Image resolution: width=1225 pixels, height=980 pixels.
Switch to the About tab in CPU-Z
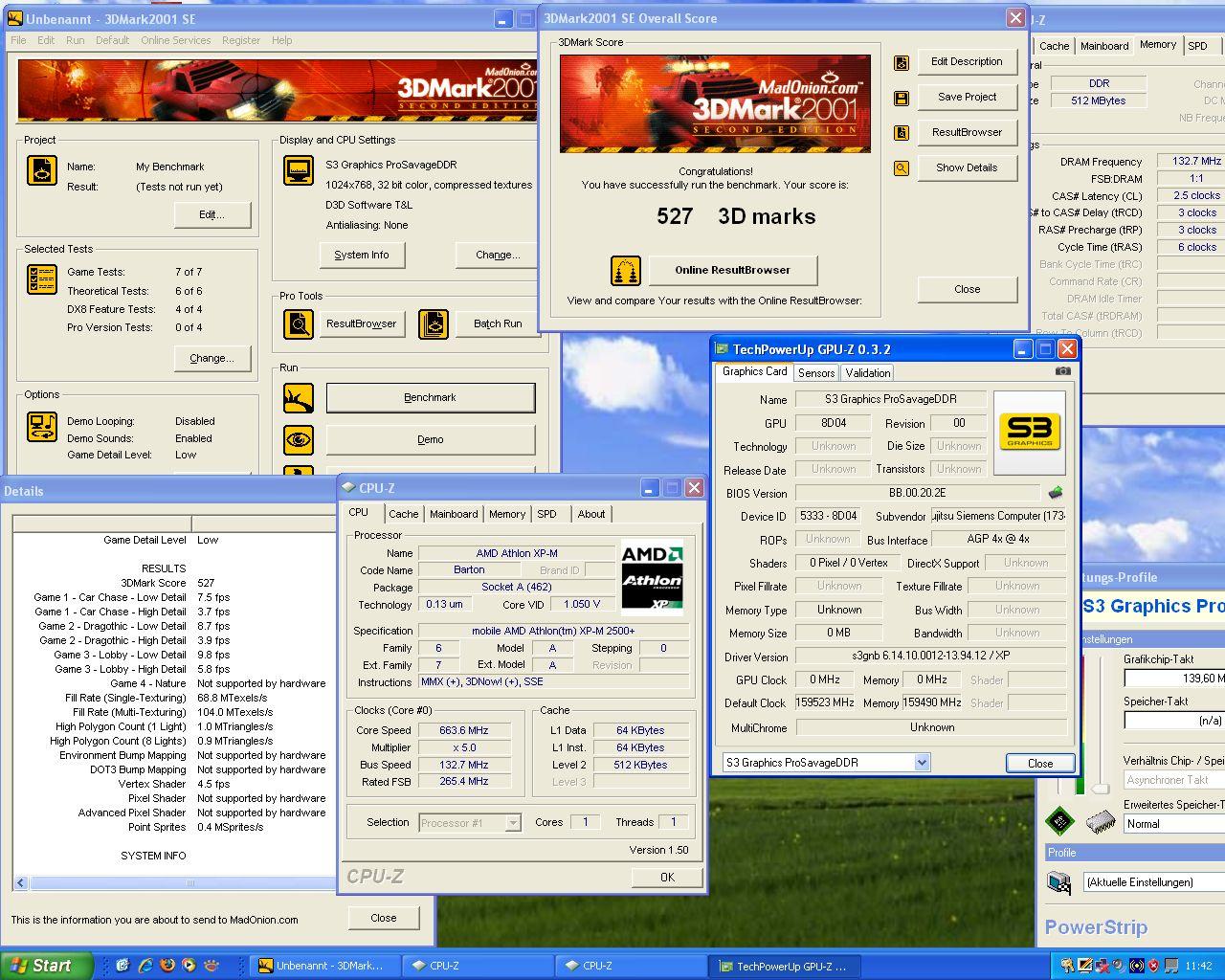(x=591, y=514)
